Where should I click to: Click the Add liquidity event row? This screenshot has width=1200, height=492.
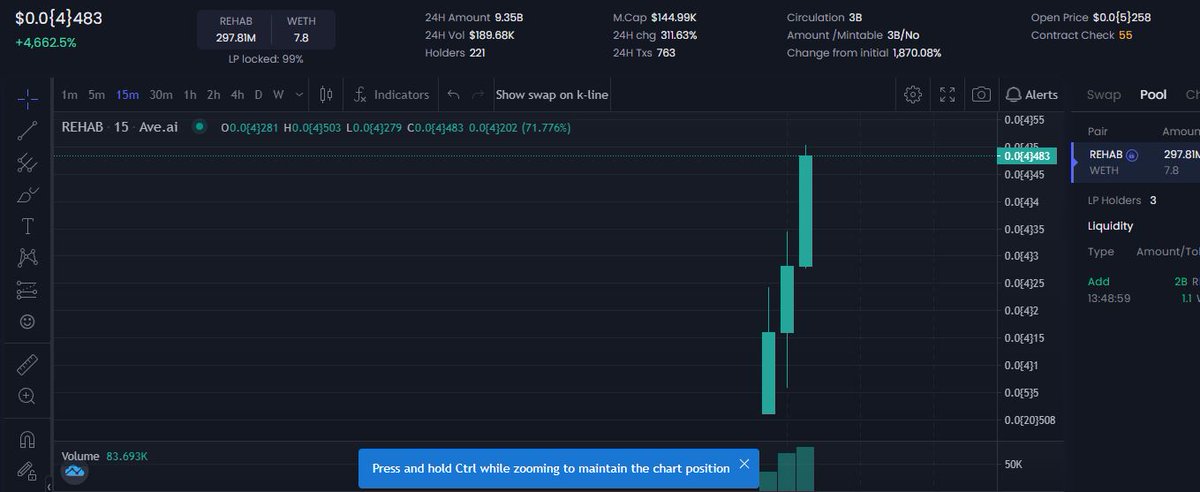pos(1142,290)
